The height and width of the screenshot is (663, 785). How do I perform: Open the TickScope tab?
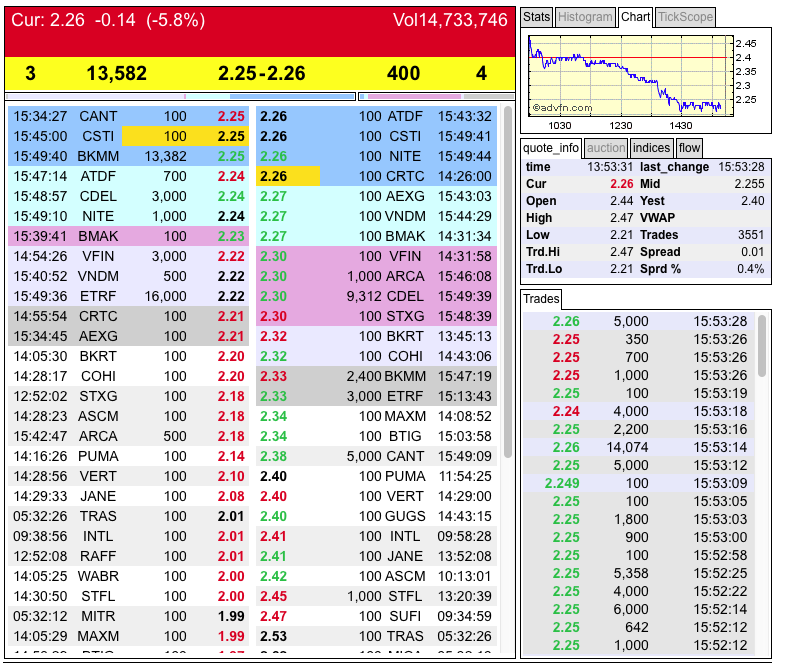(685, 17)
